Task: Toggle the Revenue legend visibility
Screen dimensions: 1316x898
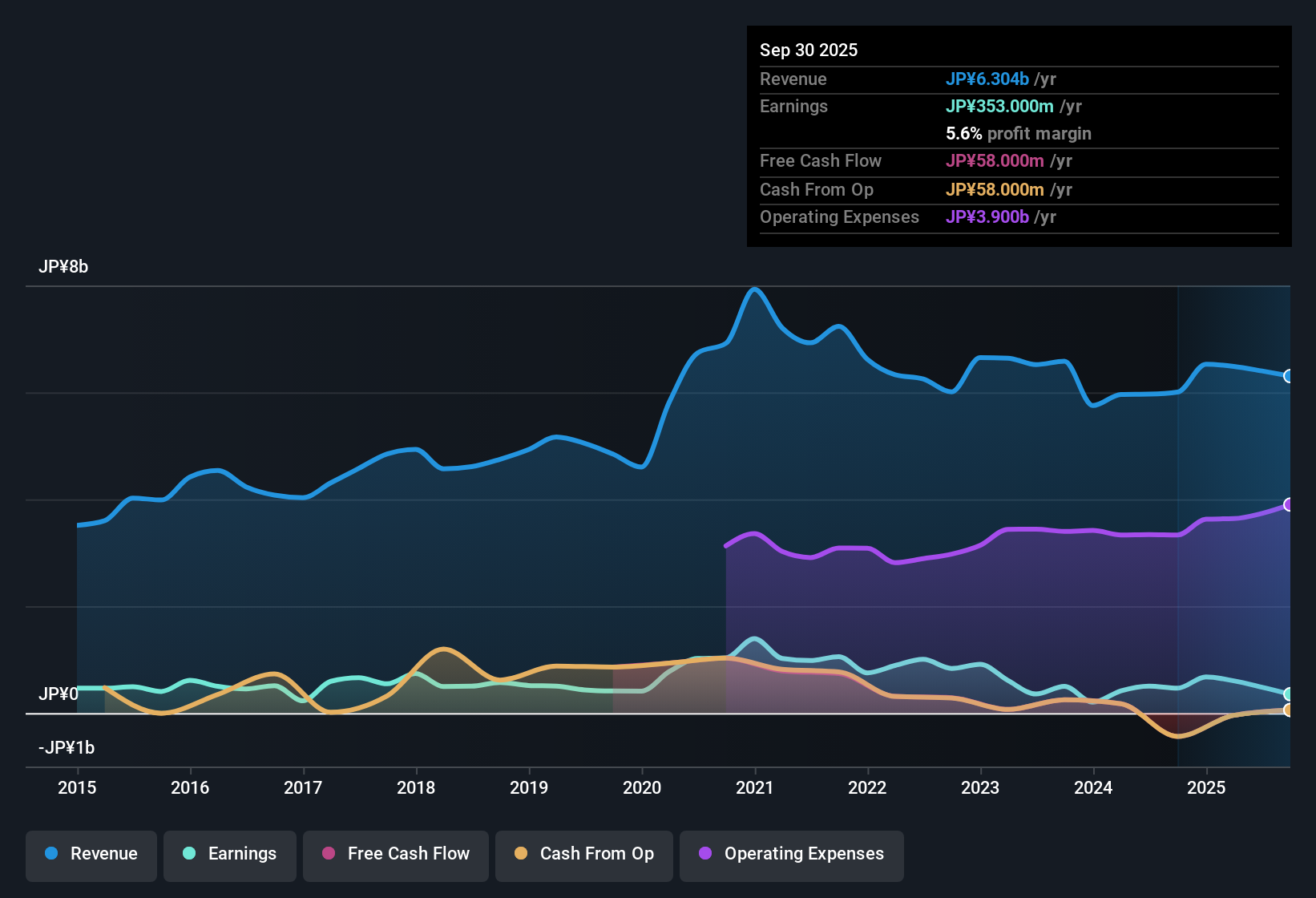Action: (91, 854)
